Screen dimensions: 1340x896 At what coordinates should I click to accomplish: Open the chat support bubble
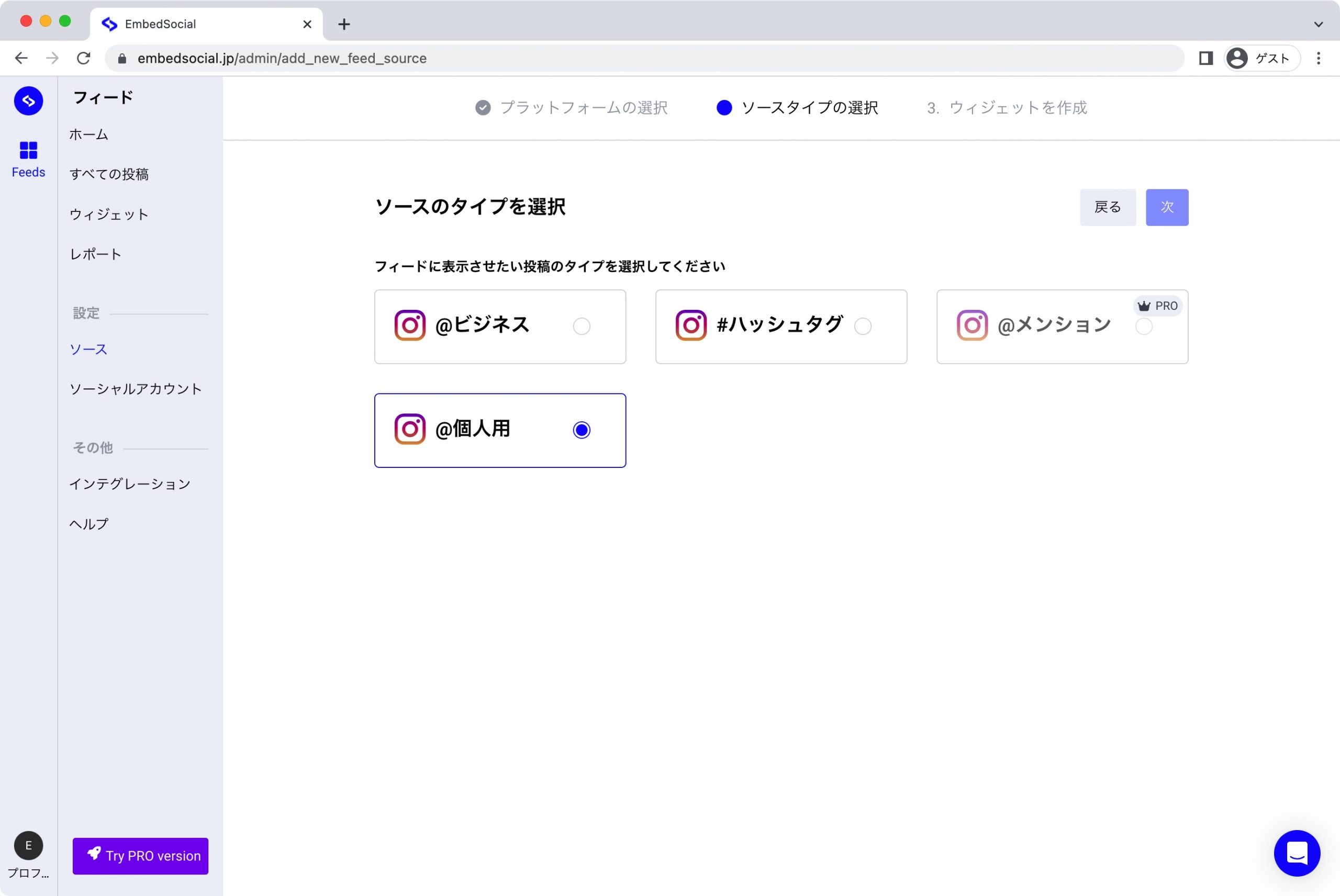(1297, 853)
